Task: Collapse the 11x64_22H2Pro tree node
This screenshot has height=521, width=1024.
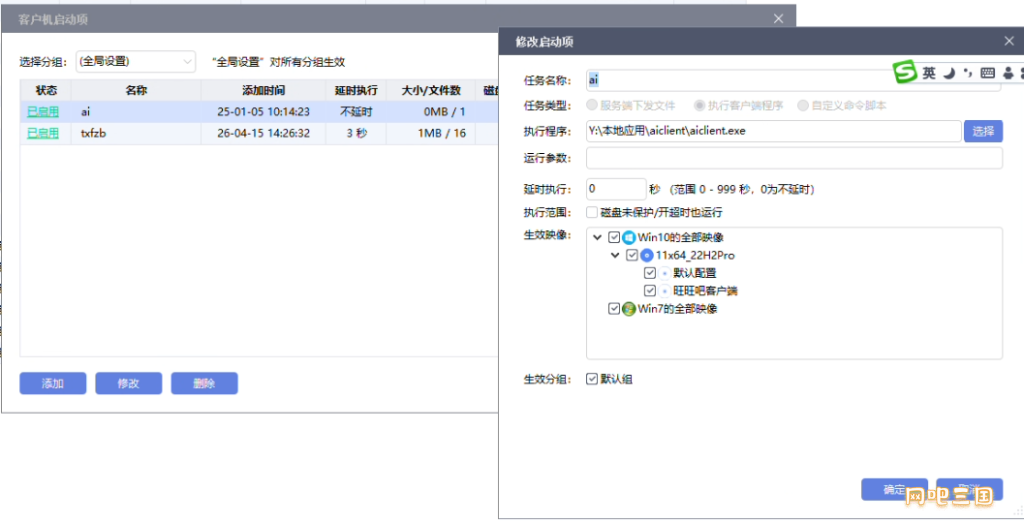Action: coord(615,255)
